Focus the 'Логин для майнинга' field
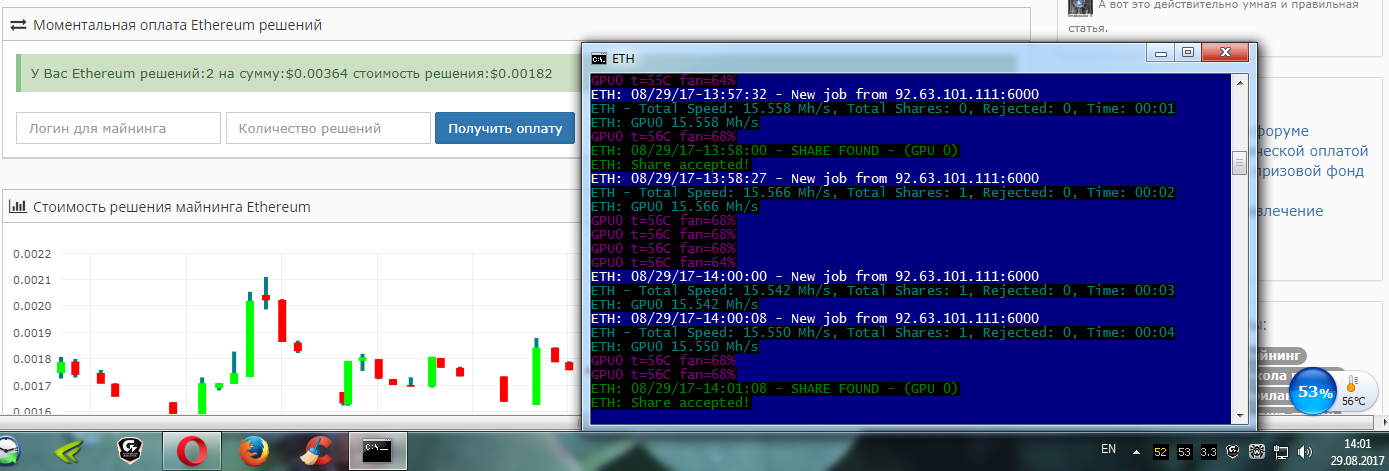This screenshot has width=1389, height=471. point(118,128)
